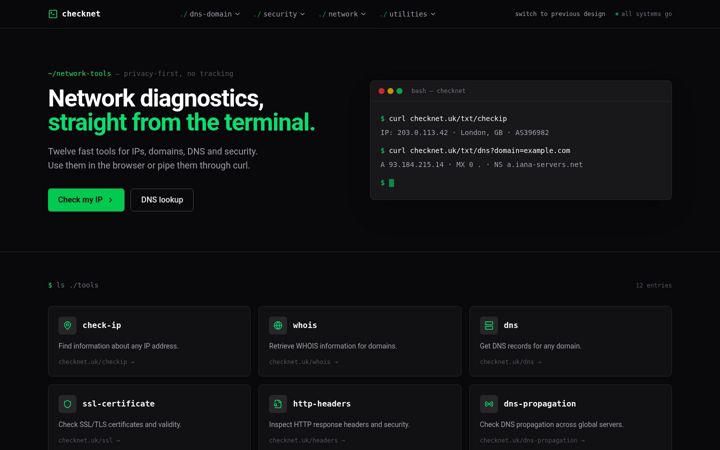This screenshot has width=720, height=450.
Task: Expand the security menu chevron
Action: click(303, 14)
